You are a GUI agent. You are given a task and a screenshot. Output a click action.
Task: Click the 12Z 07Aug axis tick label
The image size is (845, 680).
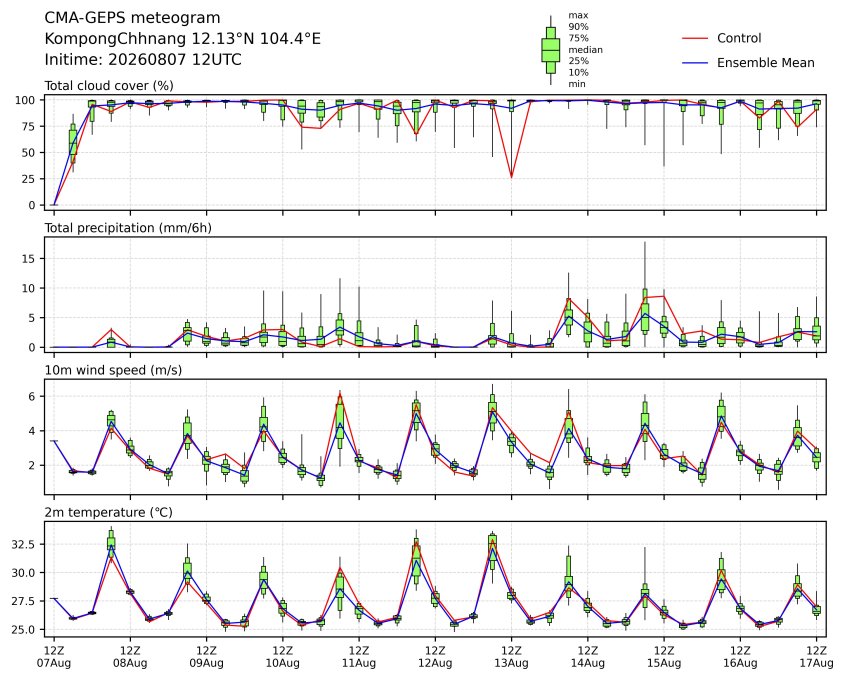pos(53,656)
